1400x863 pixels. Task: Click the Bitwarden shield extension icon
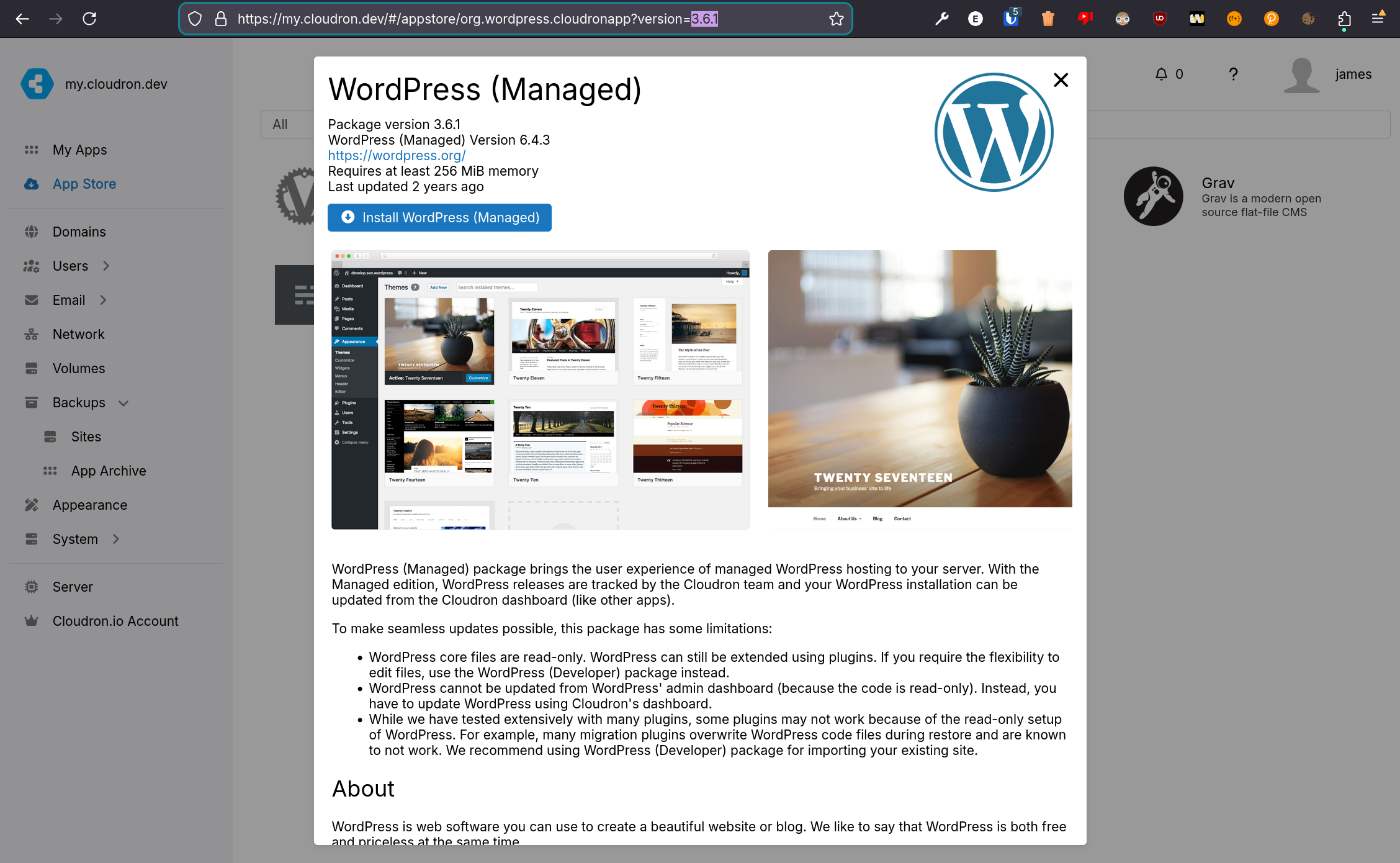click(1011, 19)
